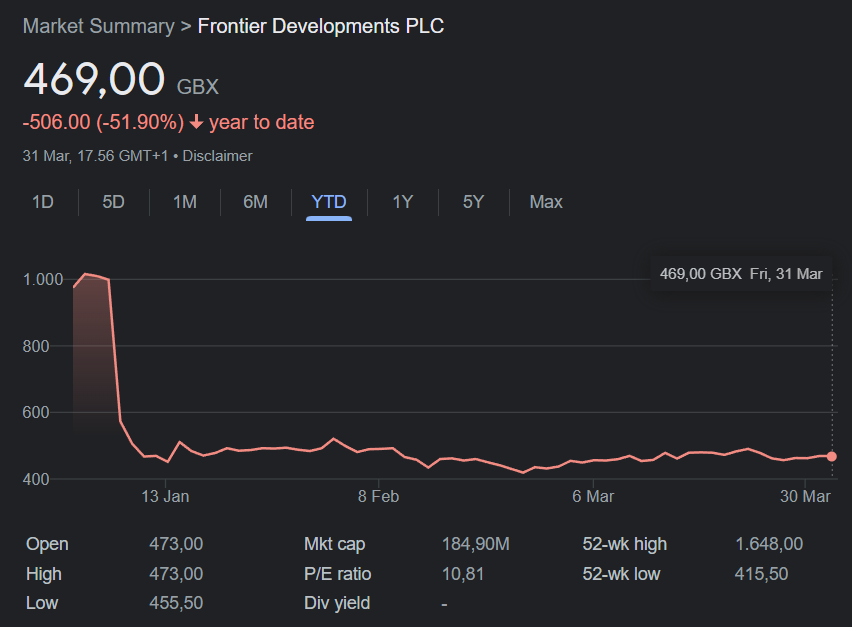
Task: Click the 469,00 GBX Fri, 31 Mar tooltip
Action: tap(741, 274)
